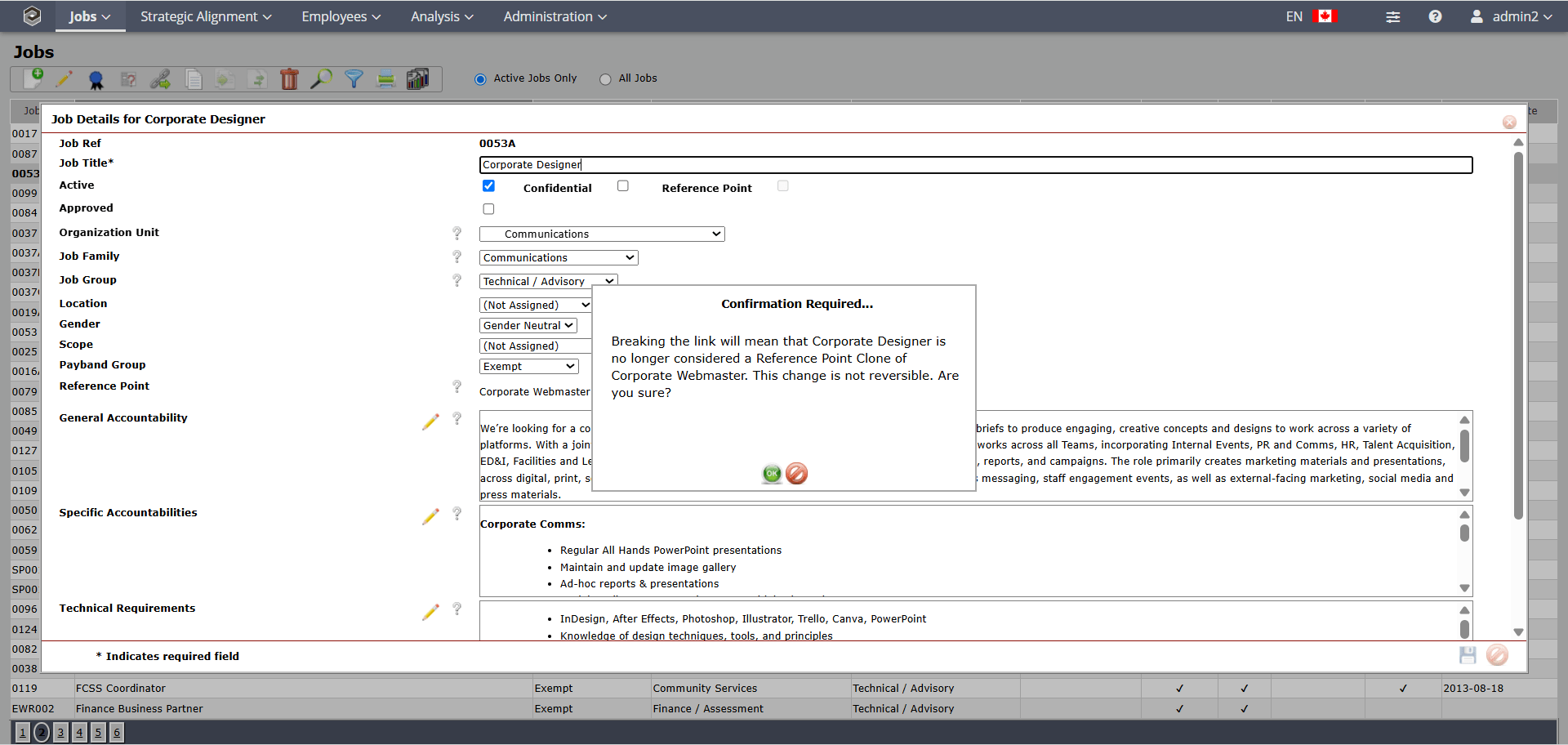Show help for Job Group
Image resolution: width=1568 pixels, height=745 pixels.
[x=457, y=281]
